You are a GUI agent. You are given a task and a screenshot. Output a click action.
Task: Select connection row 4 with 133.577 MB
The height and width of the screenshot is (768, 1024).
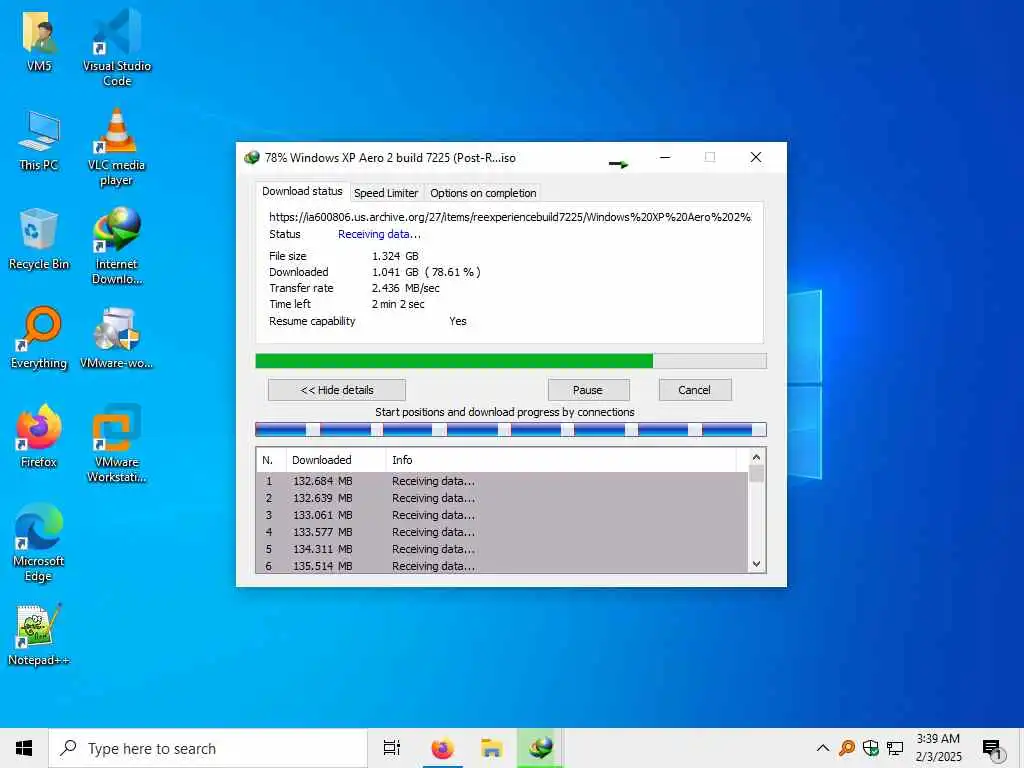tap(502, 532)
